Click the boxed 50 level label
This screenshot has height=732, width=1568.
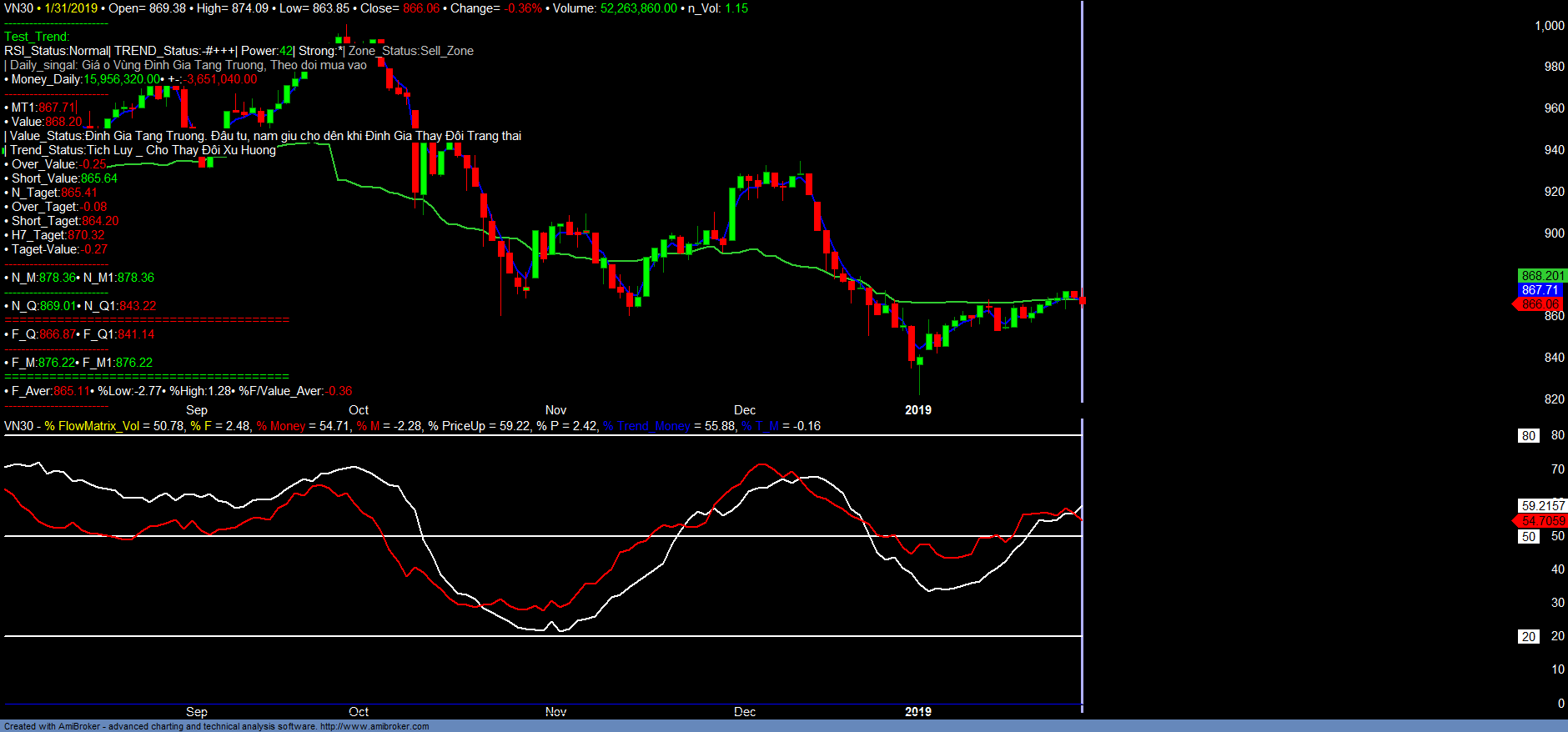pyautogui.click(x=1528, y=537)
